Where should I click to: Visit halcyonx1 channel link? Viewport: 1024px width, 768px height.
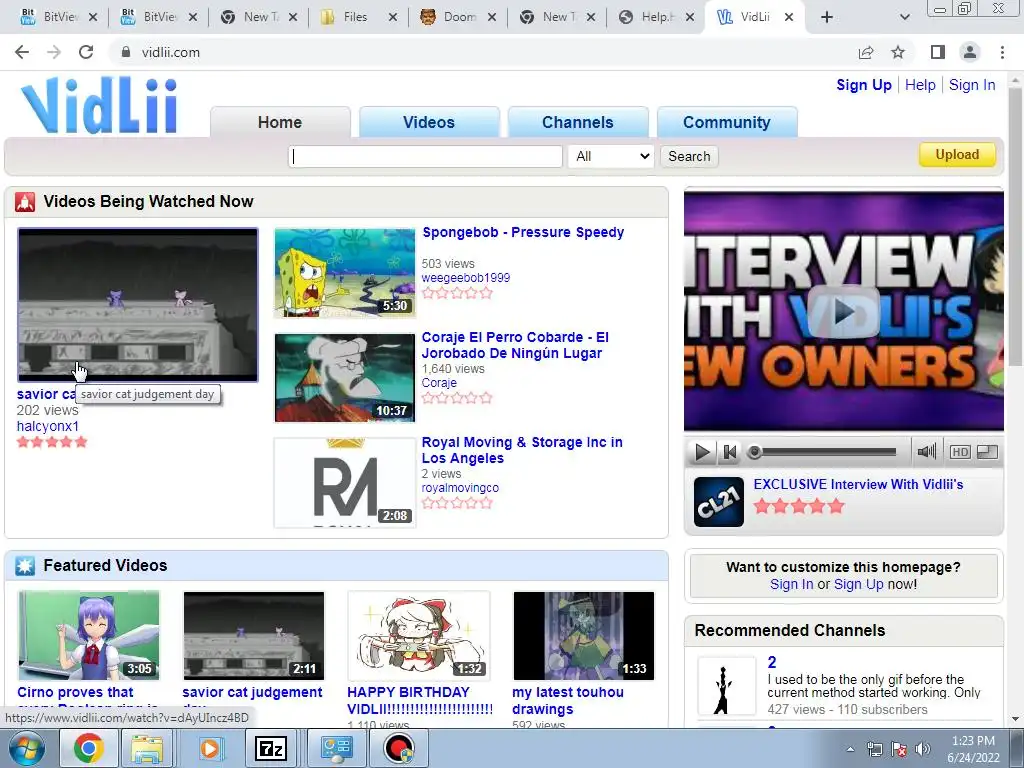tap(48, 426)
